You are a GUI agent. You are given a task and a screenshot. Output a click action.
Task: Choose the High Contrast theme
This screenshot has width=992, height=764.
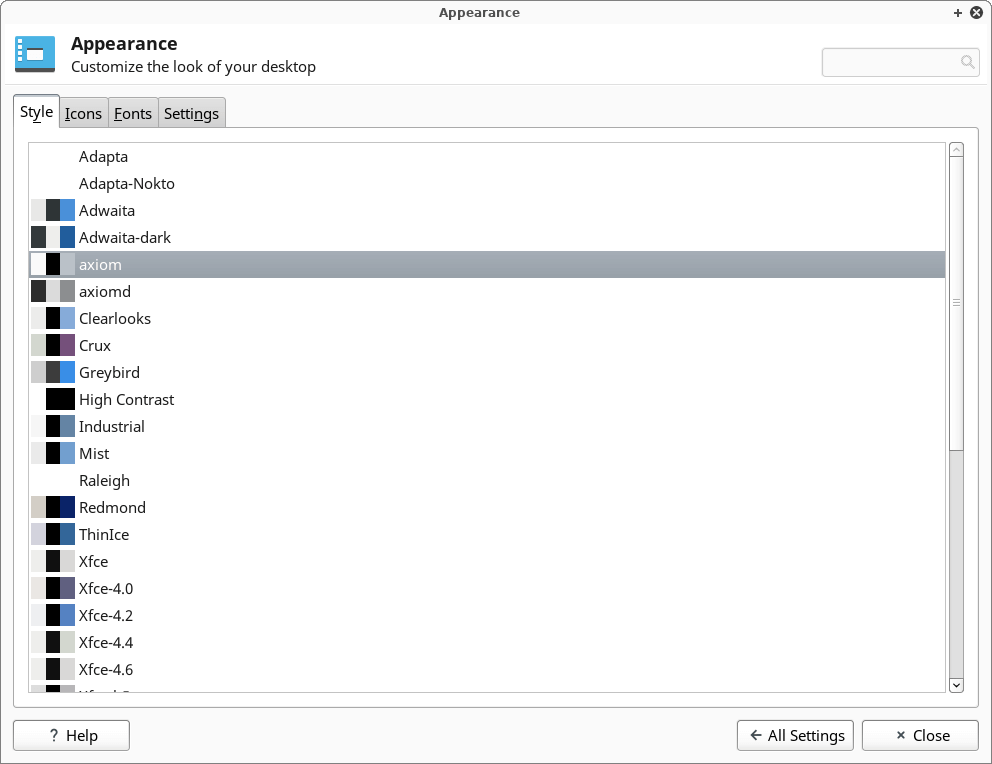126,399
